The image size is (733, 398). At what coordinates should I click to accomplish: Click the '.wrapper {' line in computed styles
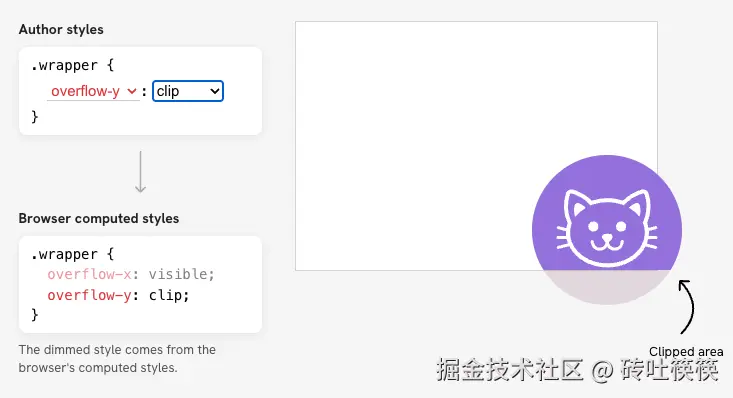pyautogui.click(x=72, y=254)
